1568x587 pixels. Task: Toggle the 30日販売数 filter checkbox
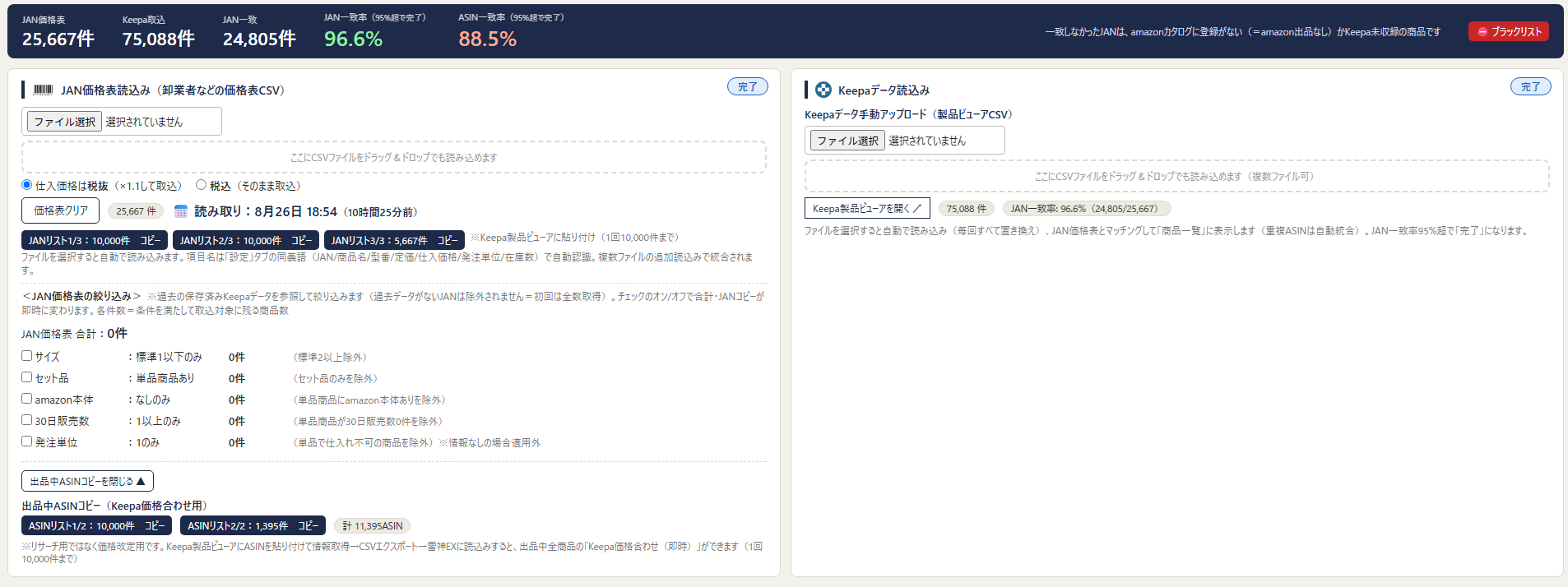[x=27, y=420]
